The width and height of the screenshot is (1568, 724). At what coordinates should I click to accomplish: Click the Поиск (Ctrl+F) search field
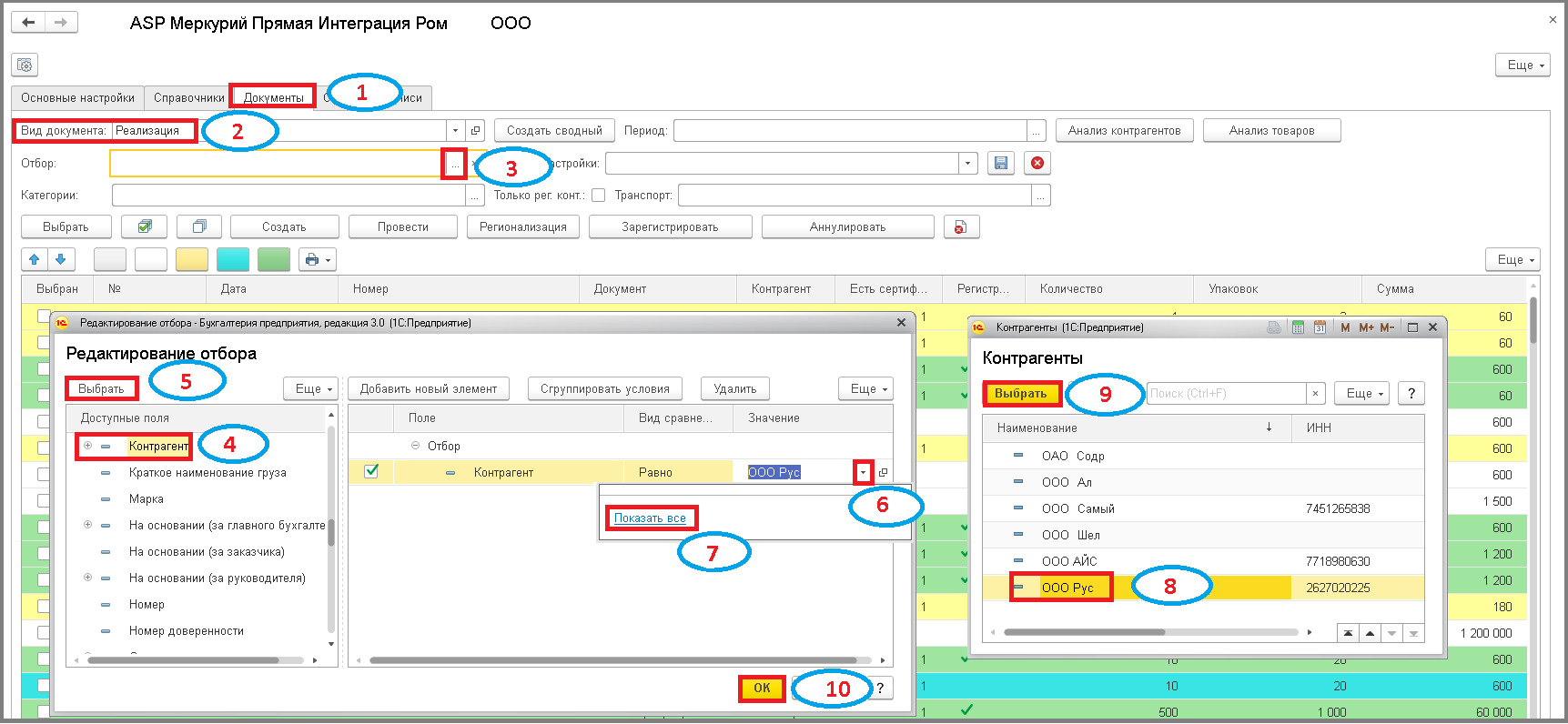pyautogui.click(x=1226, y=394)
